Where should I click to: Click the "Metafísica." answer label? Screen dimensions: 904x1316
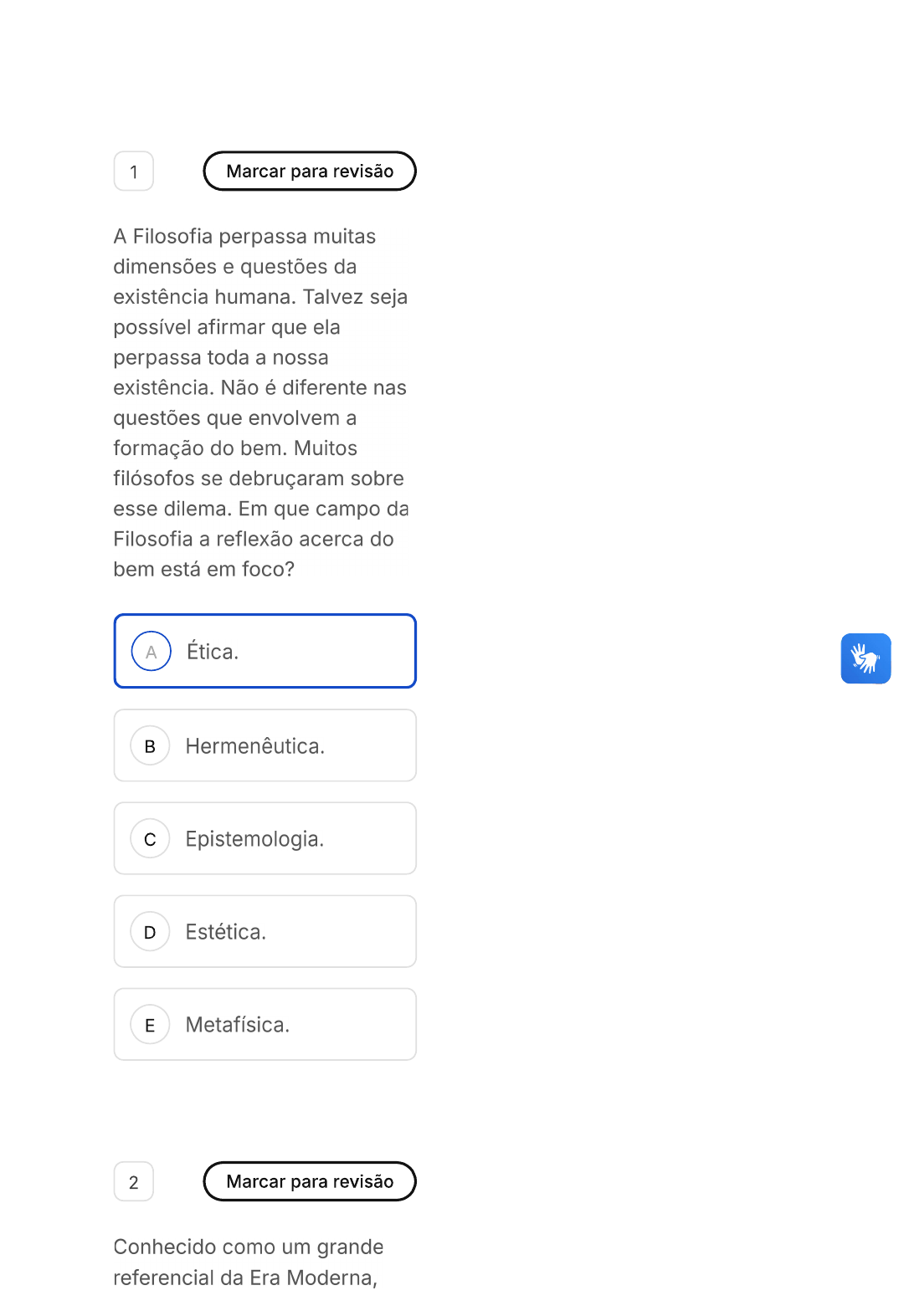pyautogui.click(x=238, y=1025)
